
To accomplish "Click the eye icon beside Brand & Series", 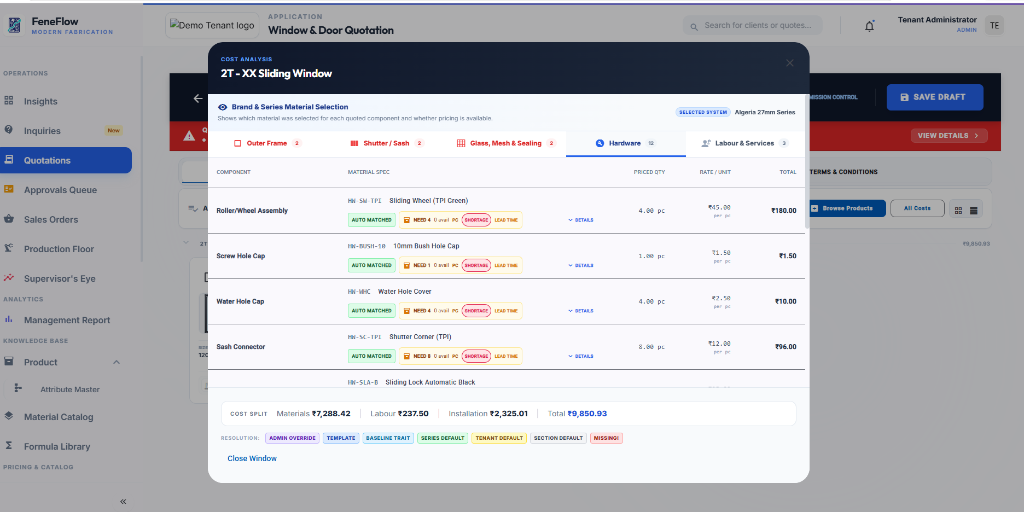I will click(223, 107).
